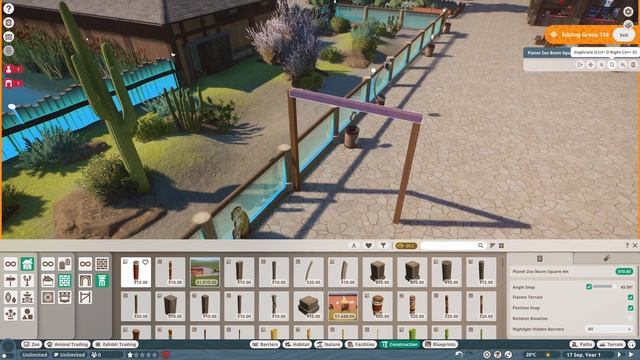Open the Exhibit Trading menu tab
This screenshot has height=360, width=640.
[x=116, y=344]
